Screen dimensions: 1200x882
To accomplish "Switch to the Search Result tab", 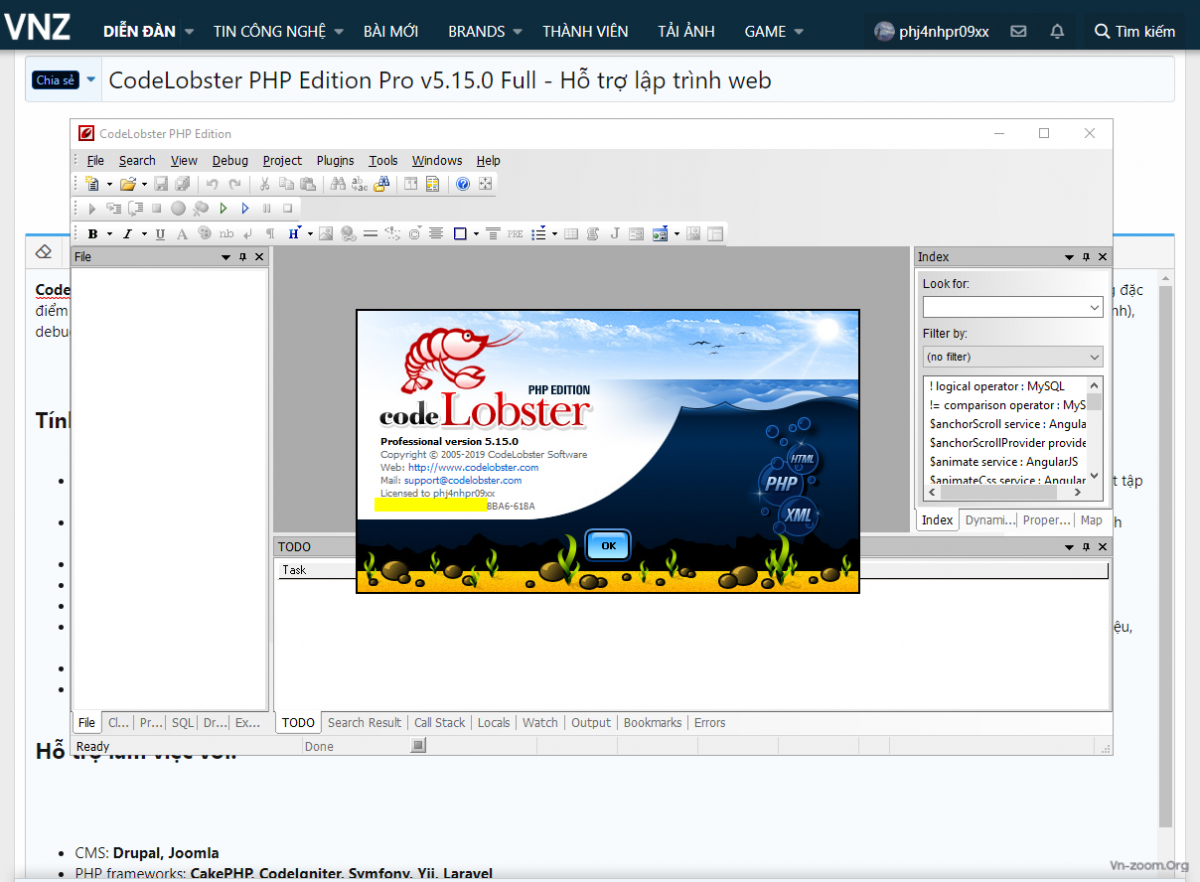I will (364, 722).
